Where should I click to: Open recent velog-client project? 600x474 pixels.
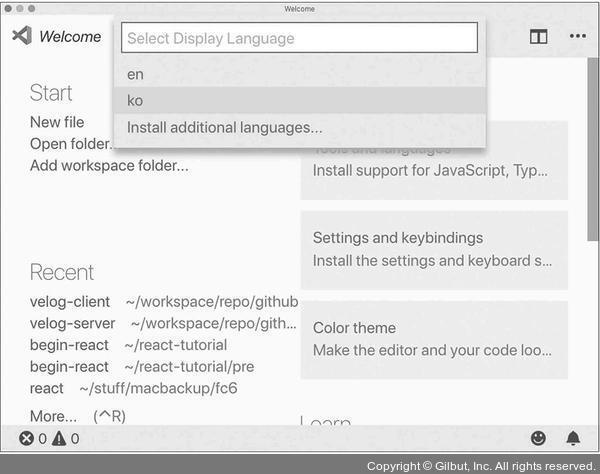pos(70,301)
